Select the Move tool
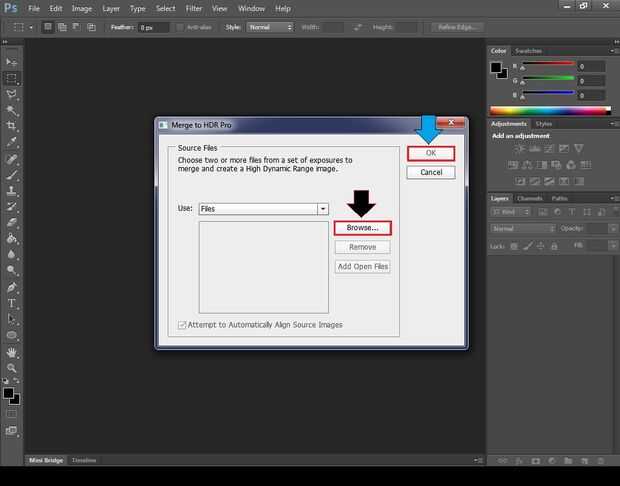 [x=11, y=62]
